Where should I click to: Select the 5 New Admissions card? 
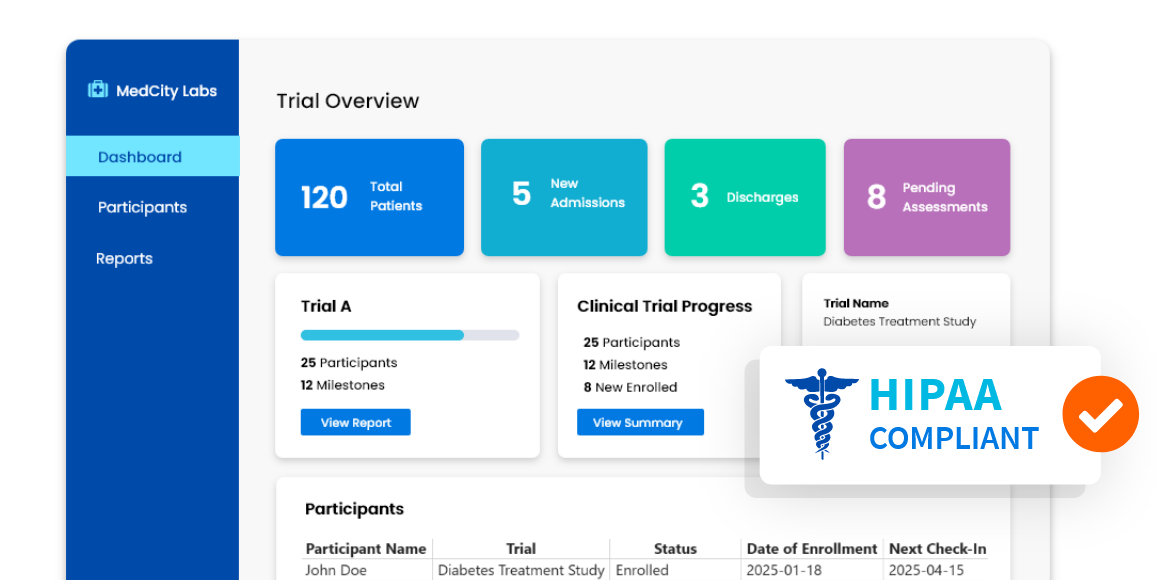coord(564,198)
